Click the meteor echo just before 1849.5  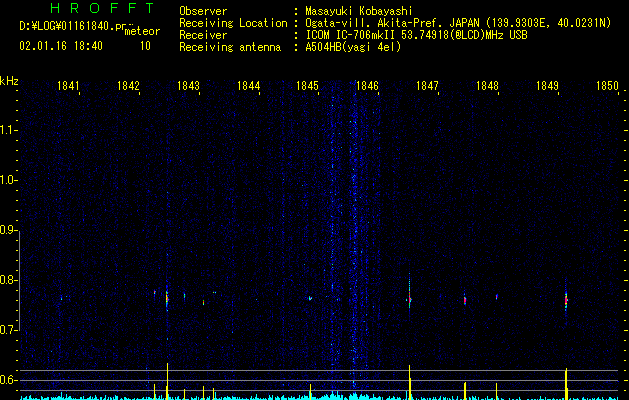566,300
